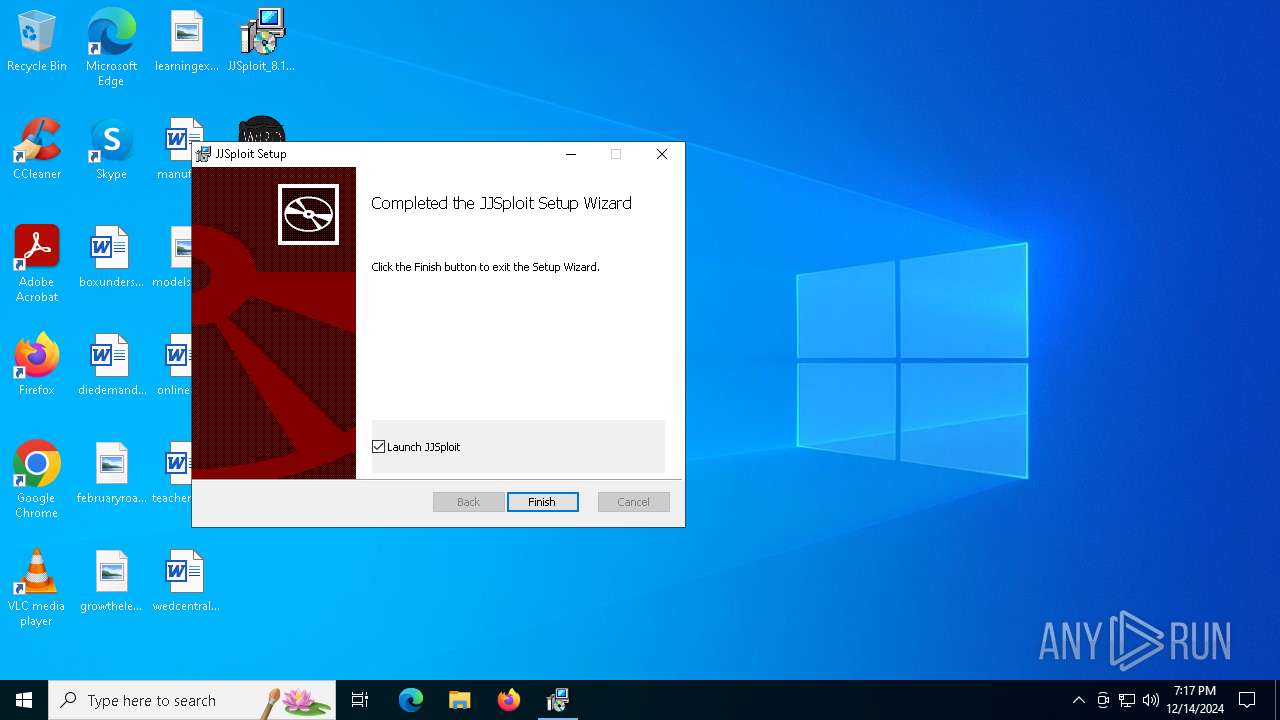Viewport: 1280px width, 720px height.
Task: Click the Completed the JJSploit Setup Wizard heading
Action: click(x=501, y=203)
